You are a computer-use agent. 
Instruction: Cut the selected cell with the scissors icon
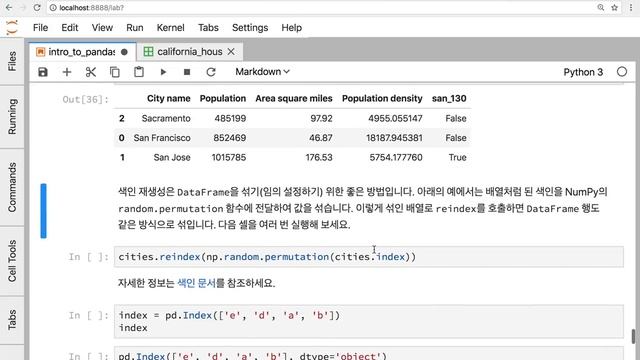click(x=91, y=72)
